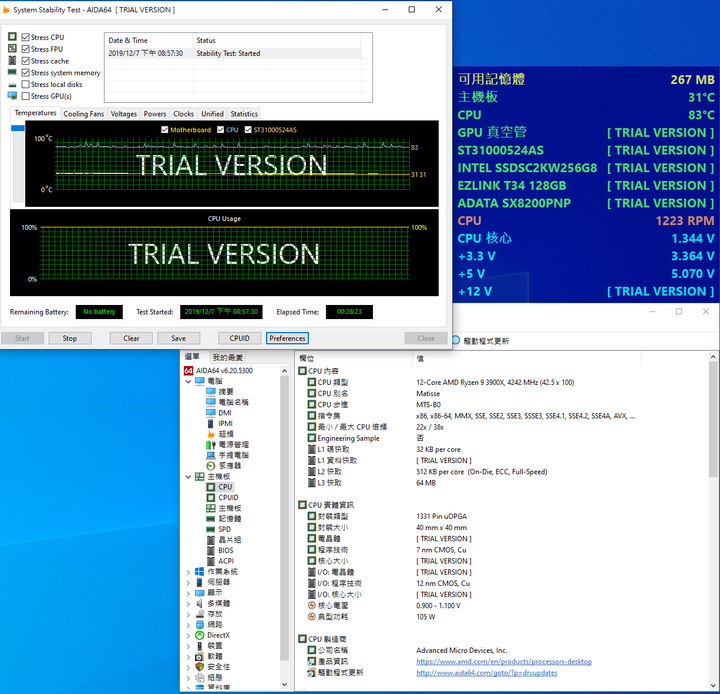Click the 存放 storage drive icon

tap(199, 614)
